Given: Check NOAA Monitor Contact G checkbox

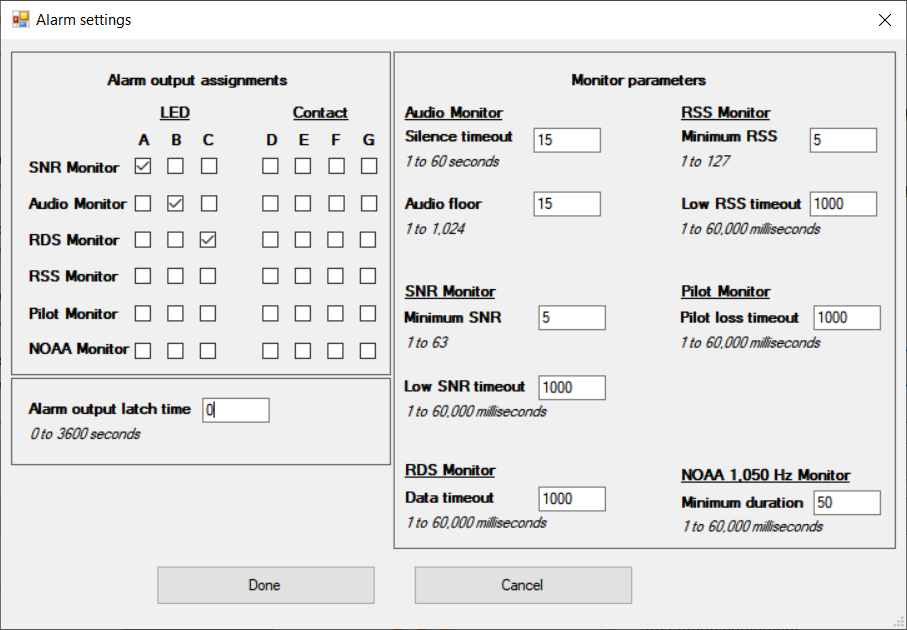Looking at the screenshot, I should 368,351.
